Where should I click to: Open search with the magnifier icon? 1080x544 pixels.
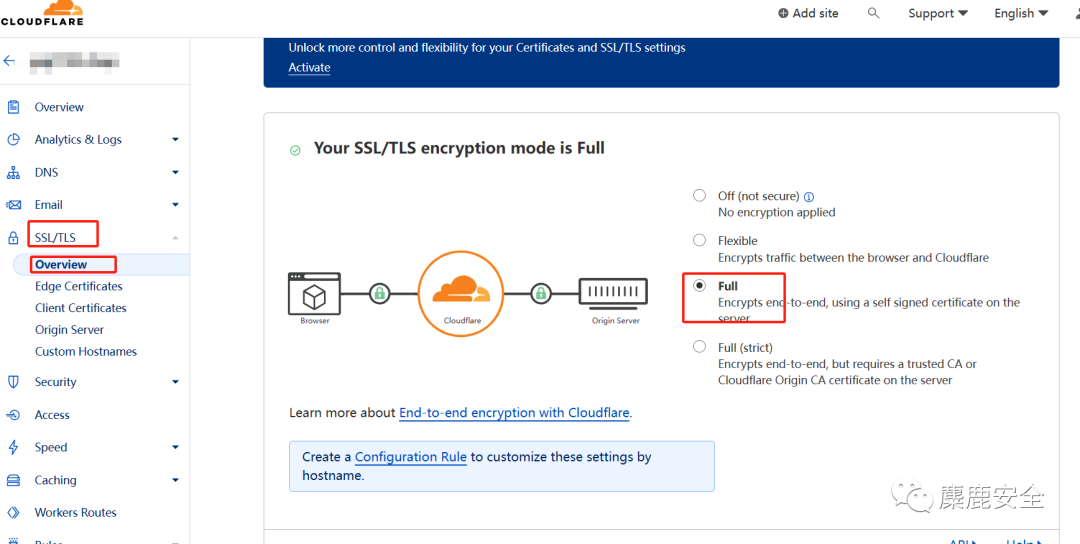point(873,13)
